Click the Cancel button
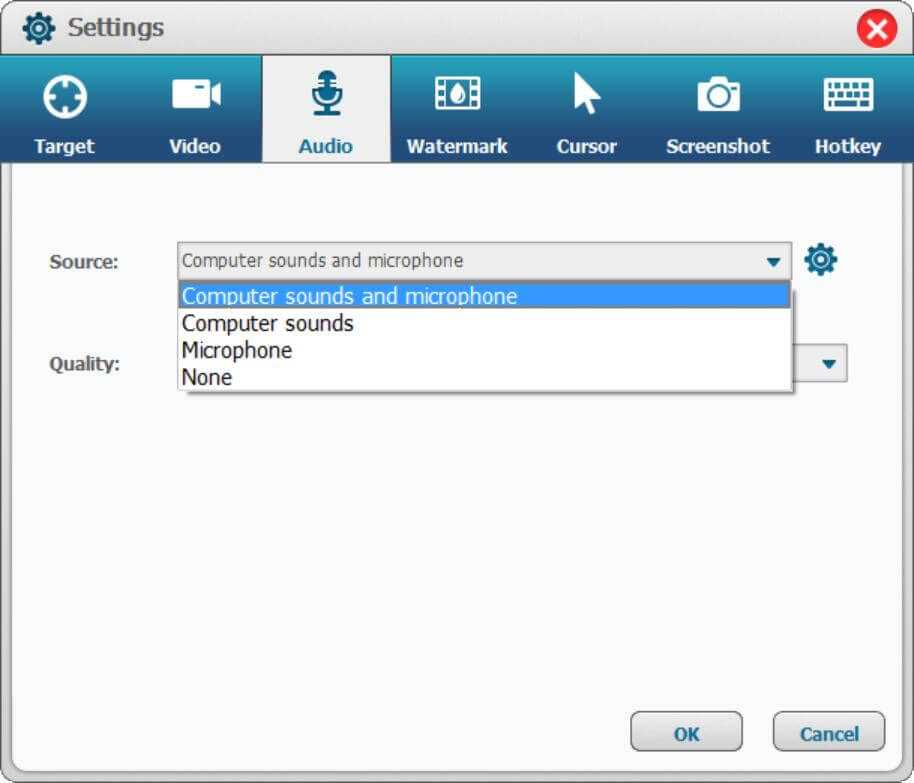The image size is (914, 783). coord(829,733)
